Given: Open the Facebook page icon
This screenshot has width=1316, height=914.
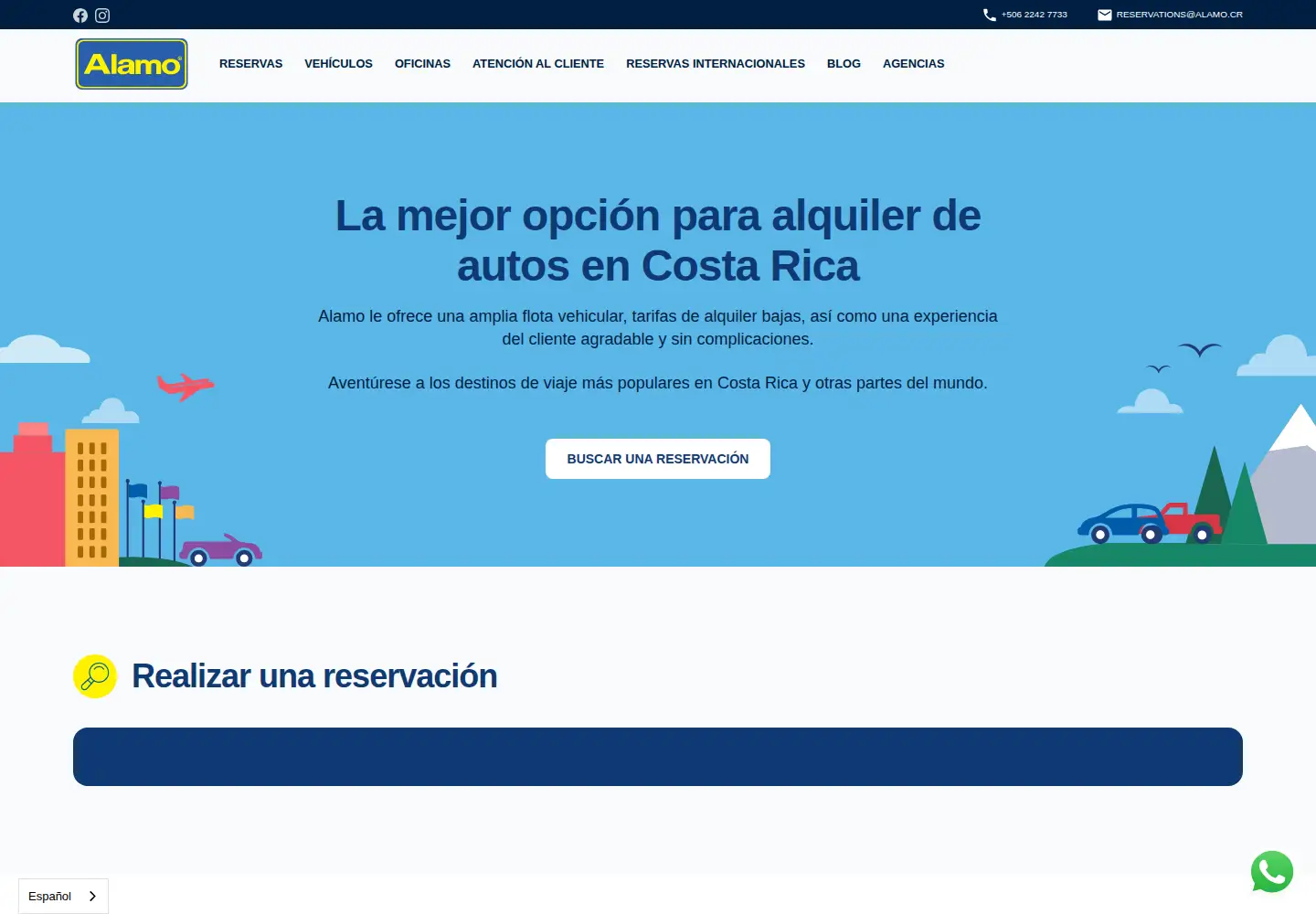Looking at the screenshot, I should point(80,16).
